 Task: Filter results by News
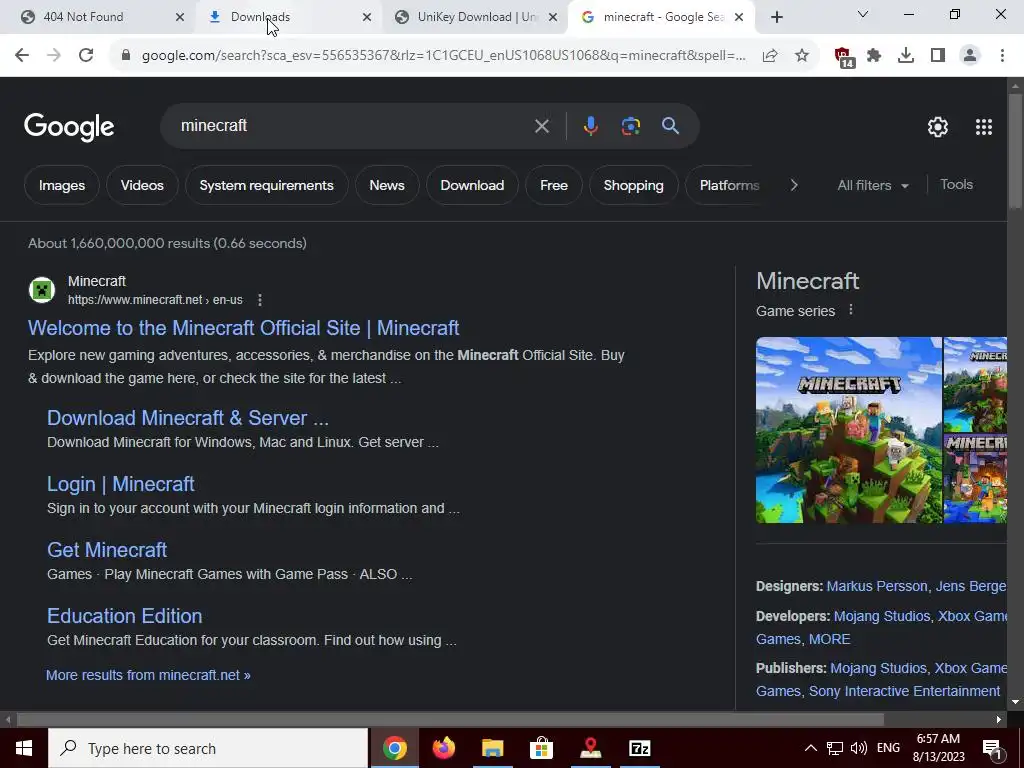pos(387,185)
